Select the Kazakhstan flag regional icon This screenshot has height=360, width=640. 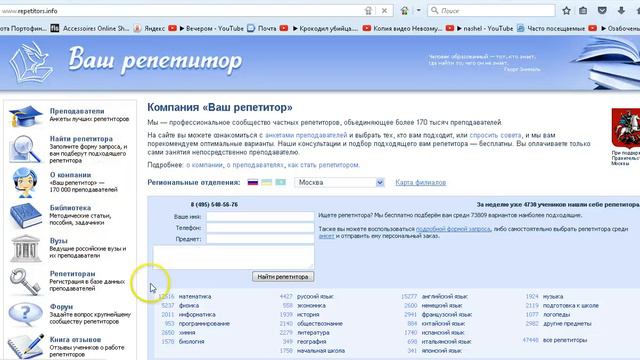click(280, 182)
